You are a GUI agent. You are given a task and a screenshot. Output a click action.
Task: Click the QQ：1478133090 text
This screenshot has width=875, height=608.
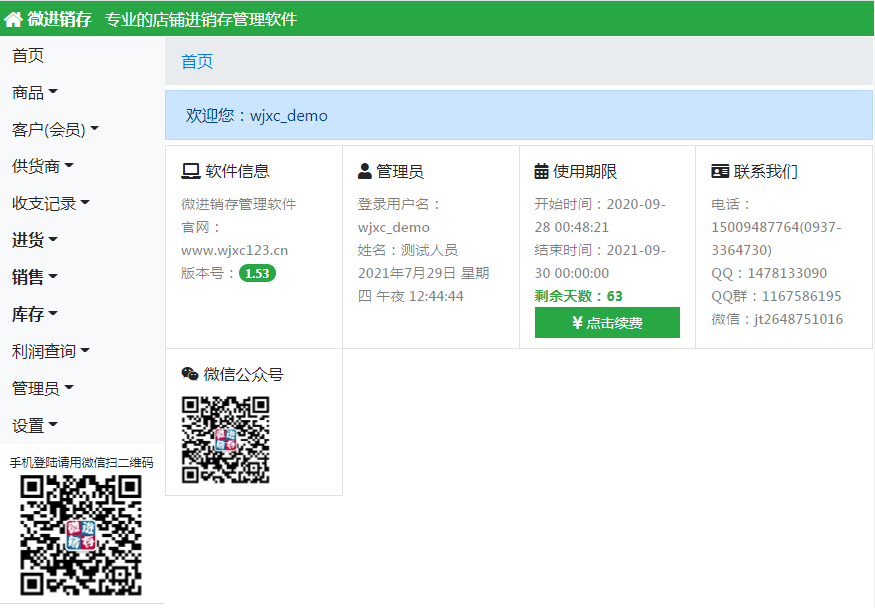click(x=769, y=273)
